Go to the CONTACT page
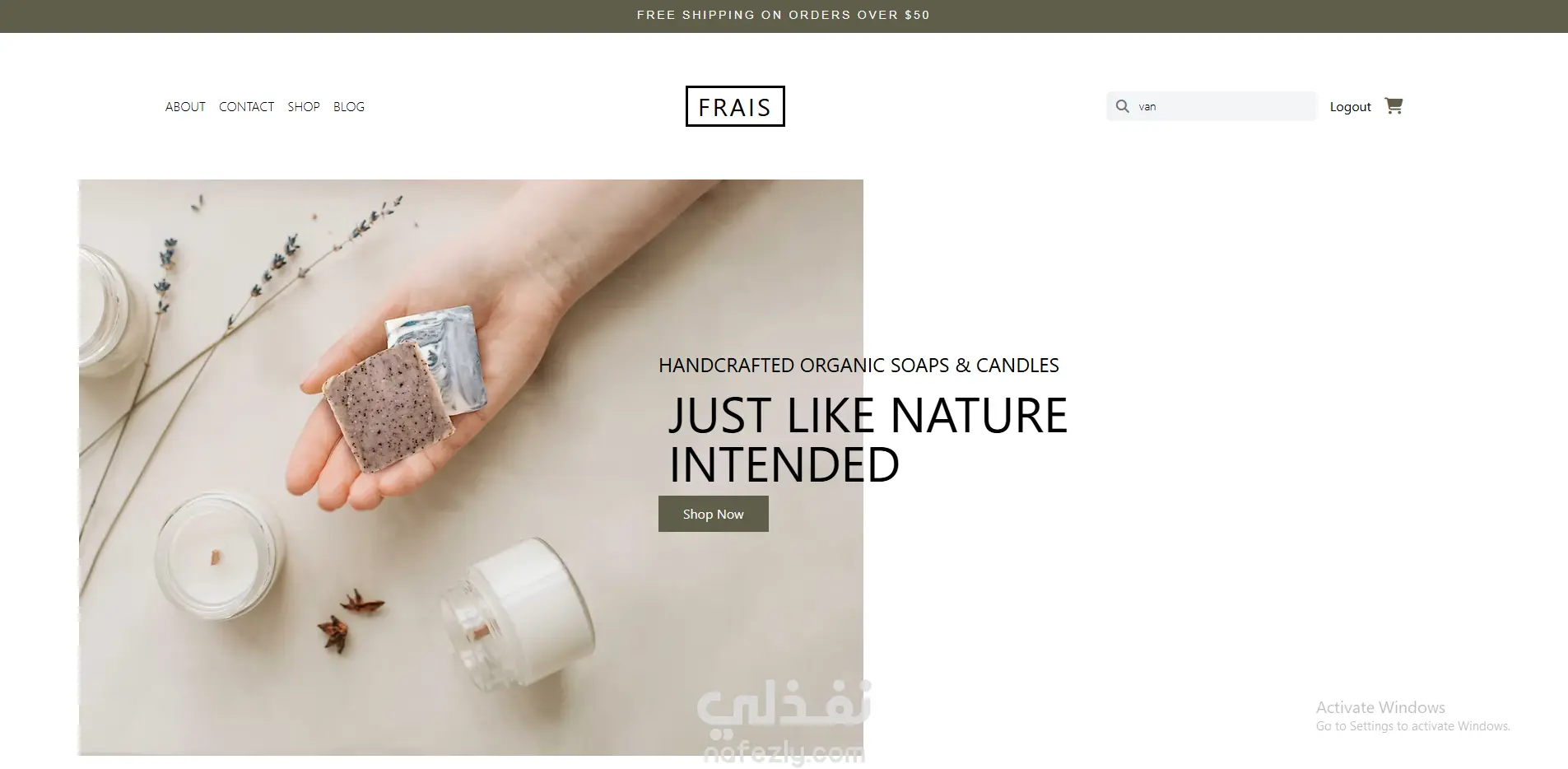This screenshot has width=1568, height=769. (246, 107)
